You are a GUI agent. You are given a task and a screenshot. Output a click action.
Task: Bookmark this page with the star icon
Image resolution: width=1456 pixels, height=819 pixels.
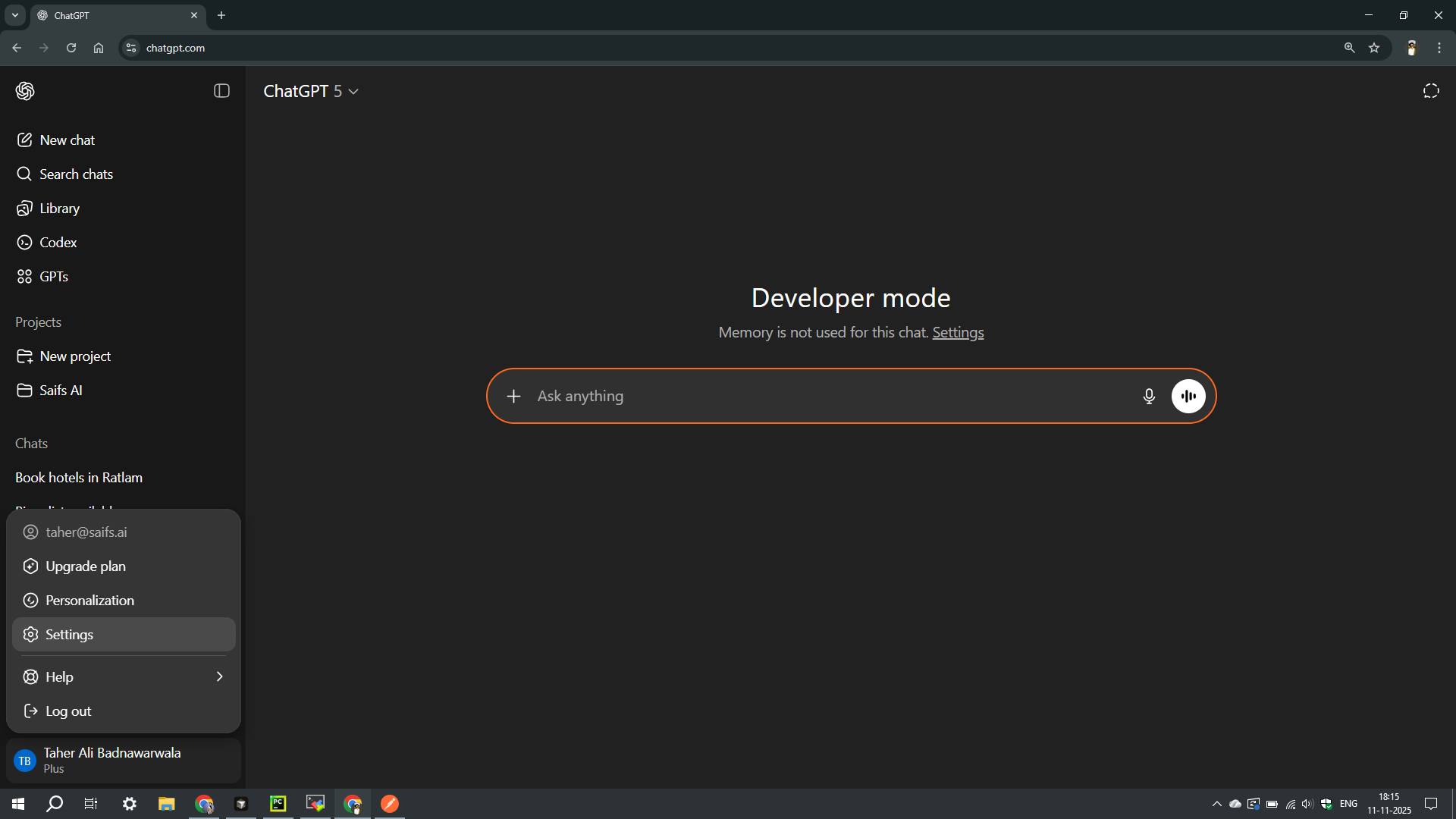pos(1374,48)
